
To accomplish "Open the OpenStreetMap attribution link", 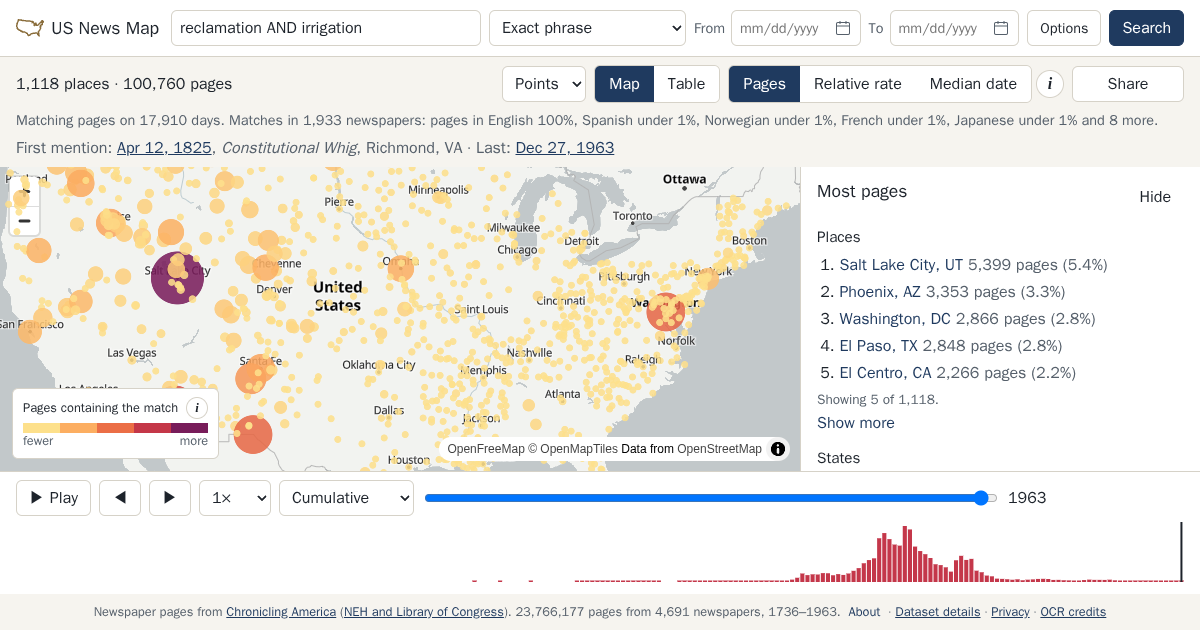I will click(x=719, y=449).
